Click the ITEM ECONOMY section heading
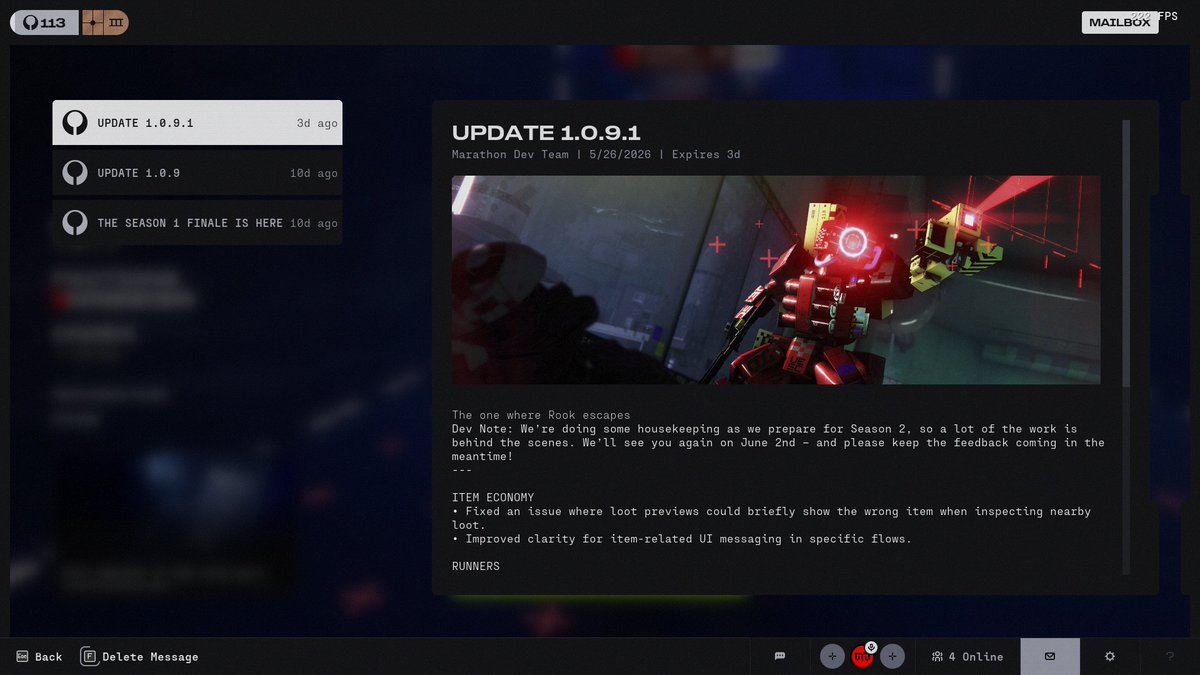The width and height of the screenshot is (1200, 675). tap(493, 497)
